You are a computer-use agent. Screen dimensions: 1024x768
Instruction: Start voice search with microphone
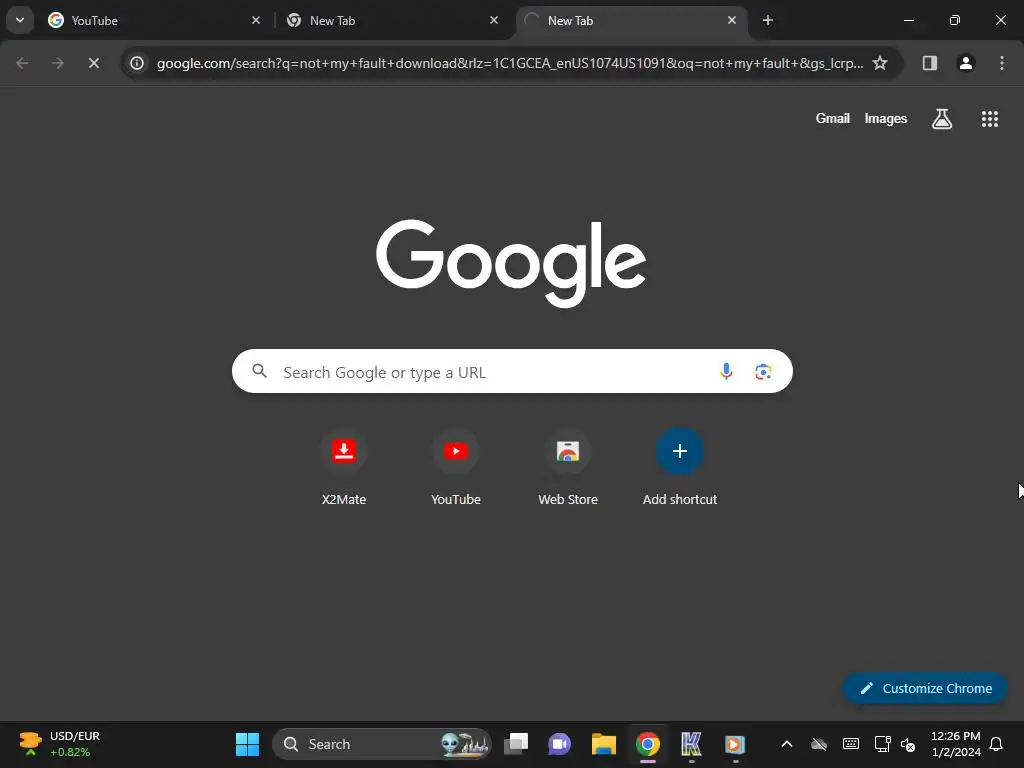click(x=726, y=372)
